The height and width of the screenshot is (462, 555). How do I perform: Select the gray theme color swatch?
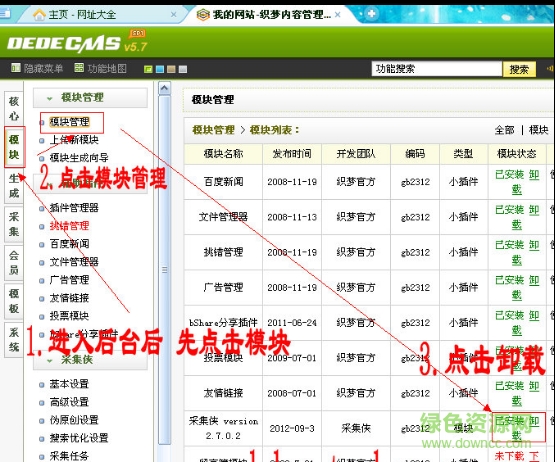click(183, 69)
